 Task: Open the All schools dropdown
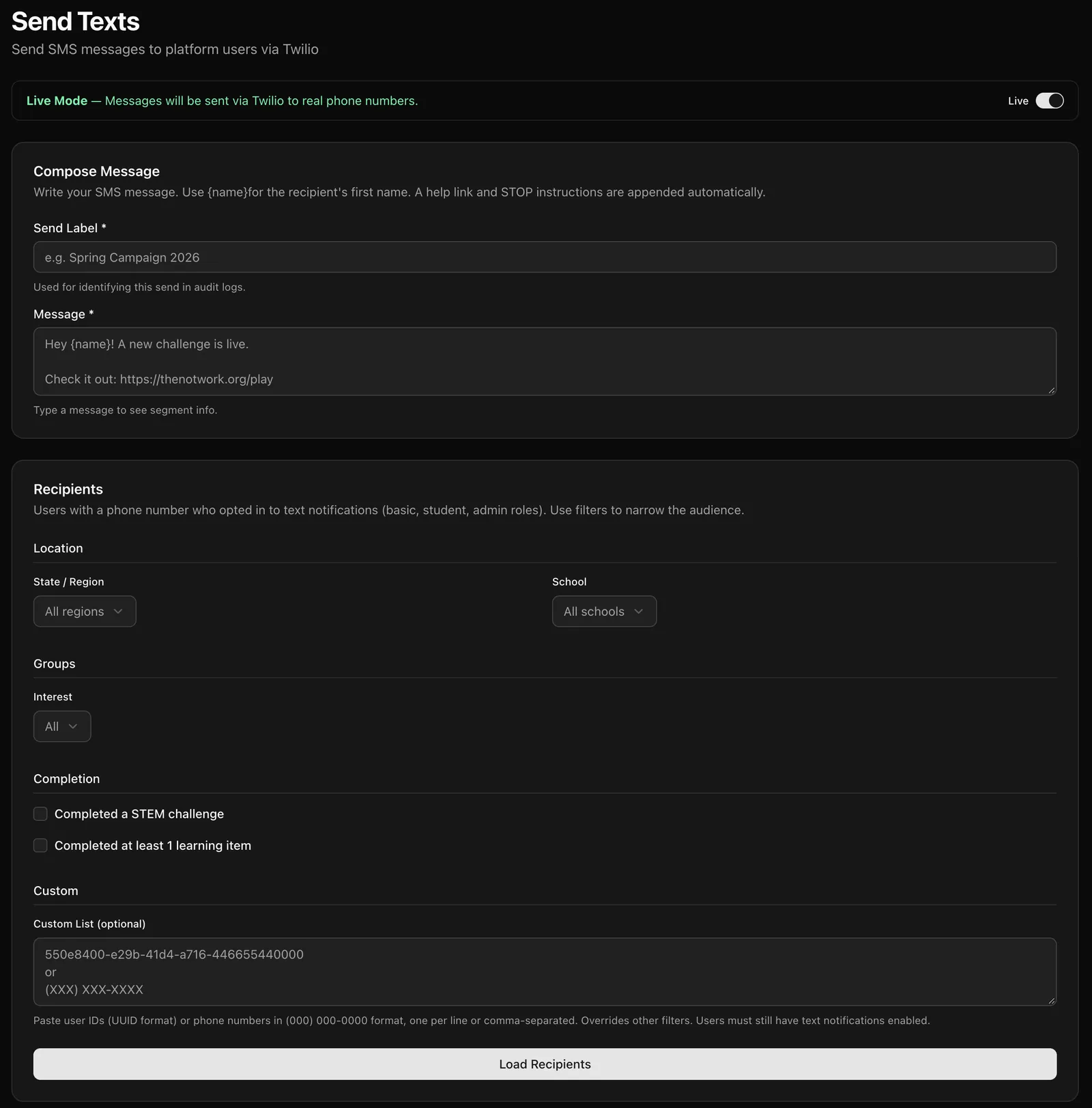[x=604, y=611]
